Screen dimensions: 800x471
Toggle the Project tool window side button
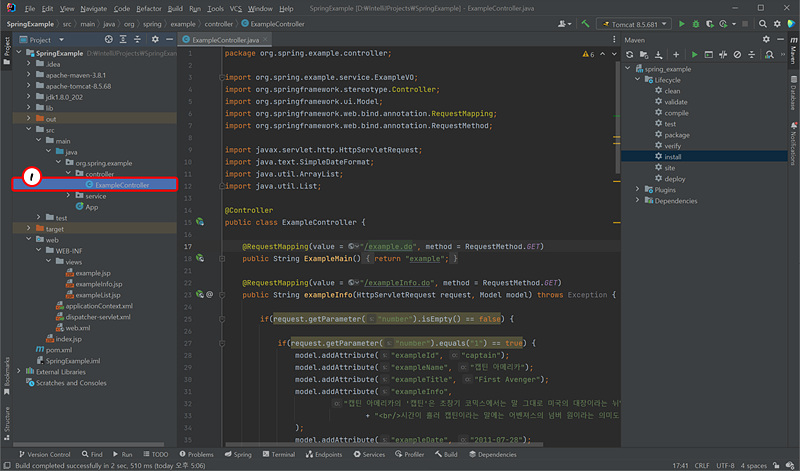coord(7,51)
